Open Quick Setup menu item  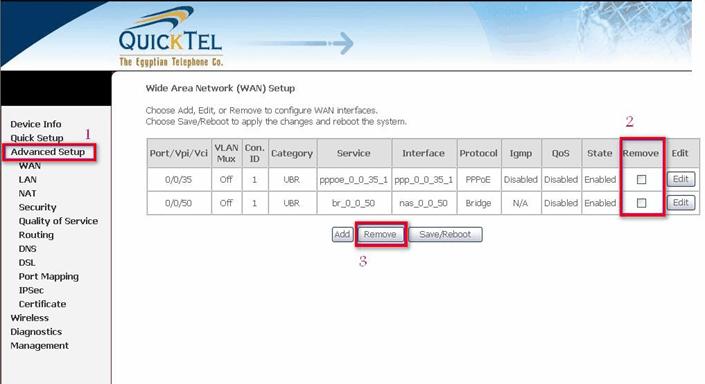37,138
